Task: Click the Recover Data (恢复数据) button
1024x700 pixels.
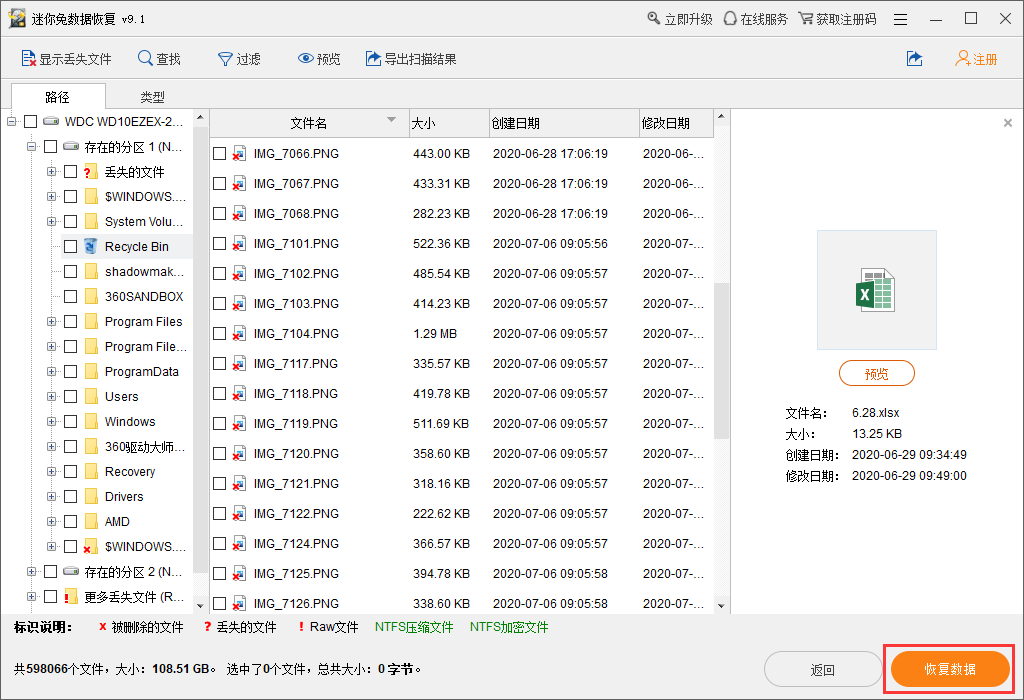Action: [950, 669]
